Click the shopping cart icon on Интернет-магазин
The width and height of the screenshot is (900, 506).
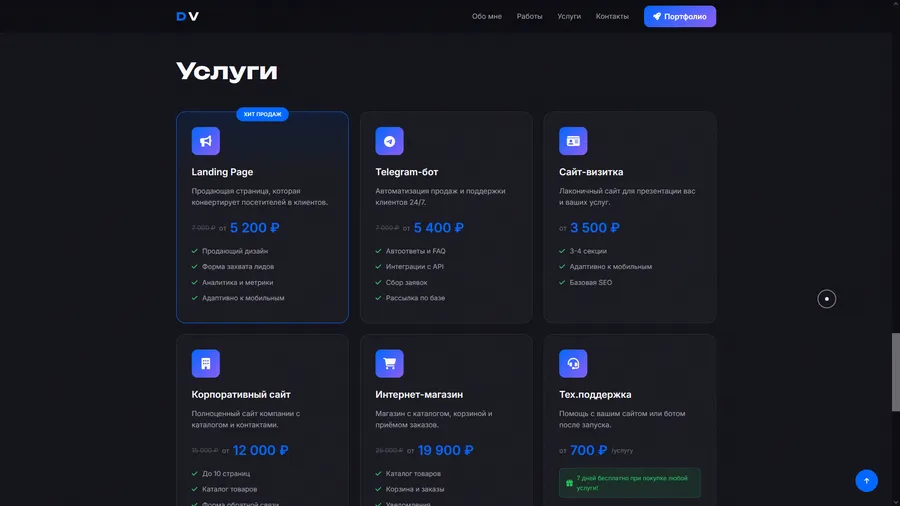click(389, 364)
